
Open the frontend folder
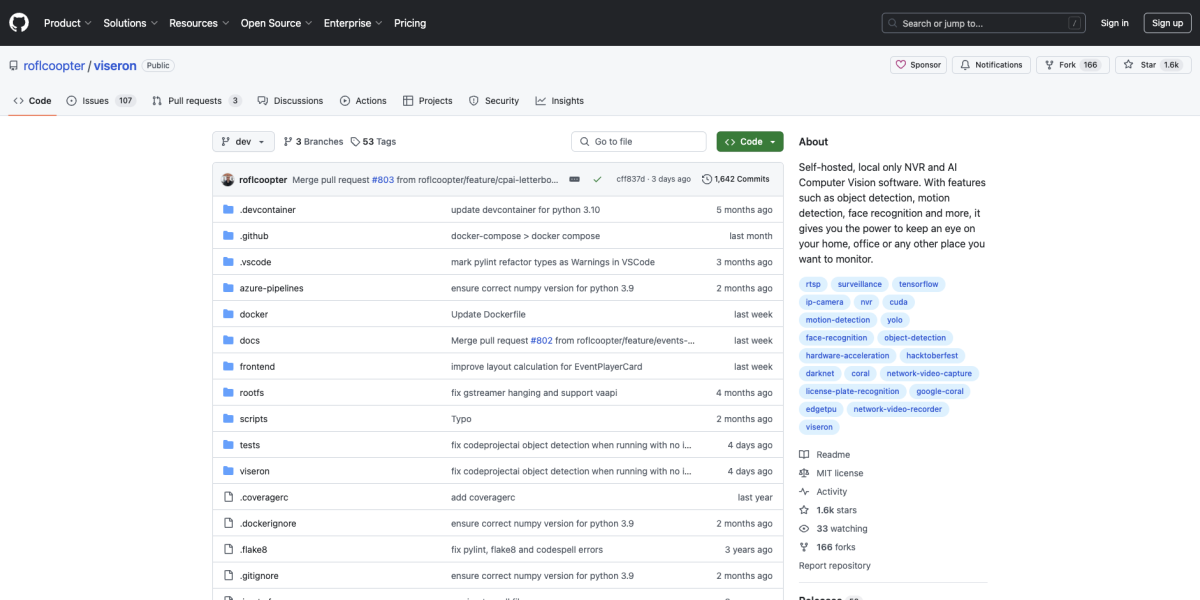[x=257, y=367]
